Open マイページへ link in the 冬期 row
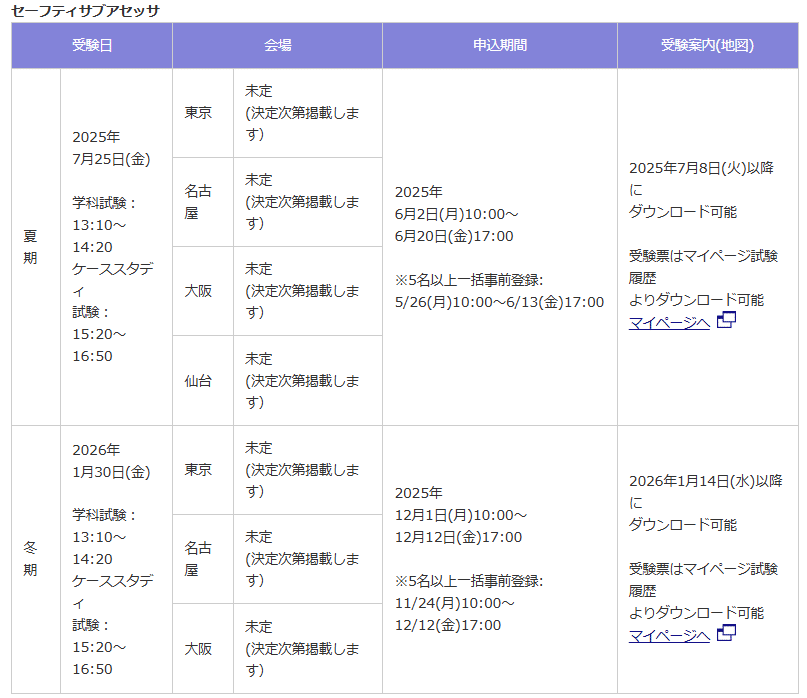The width and height of the screenshot is (807, 698). click(668, 634)
